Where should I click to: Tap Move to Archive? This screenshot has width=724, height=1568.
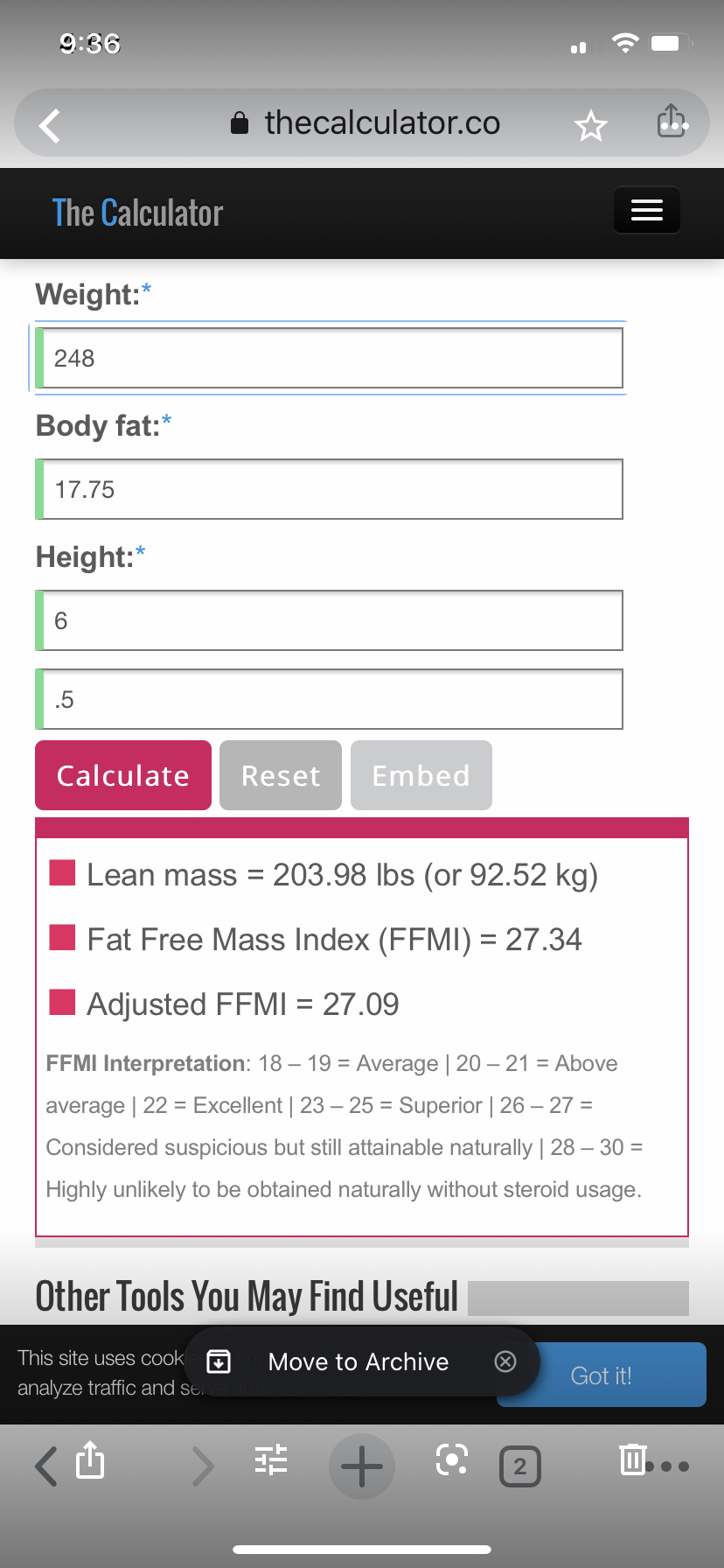[357, 1361]
